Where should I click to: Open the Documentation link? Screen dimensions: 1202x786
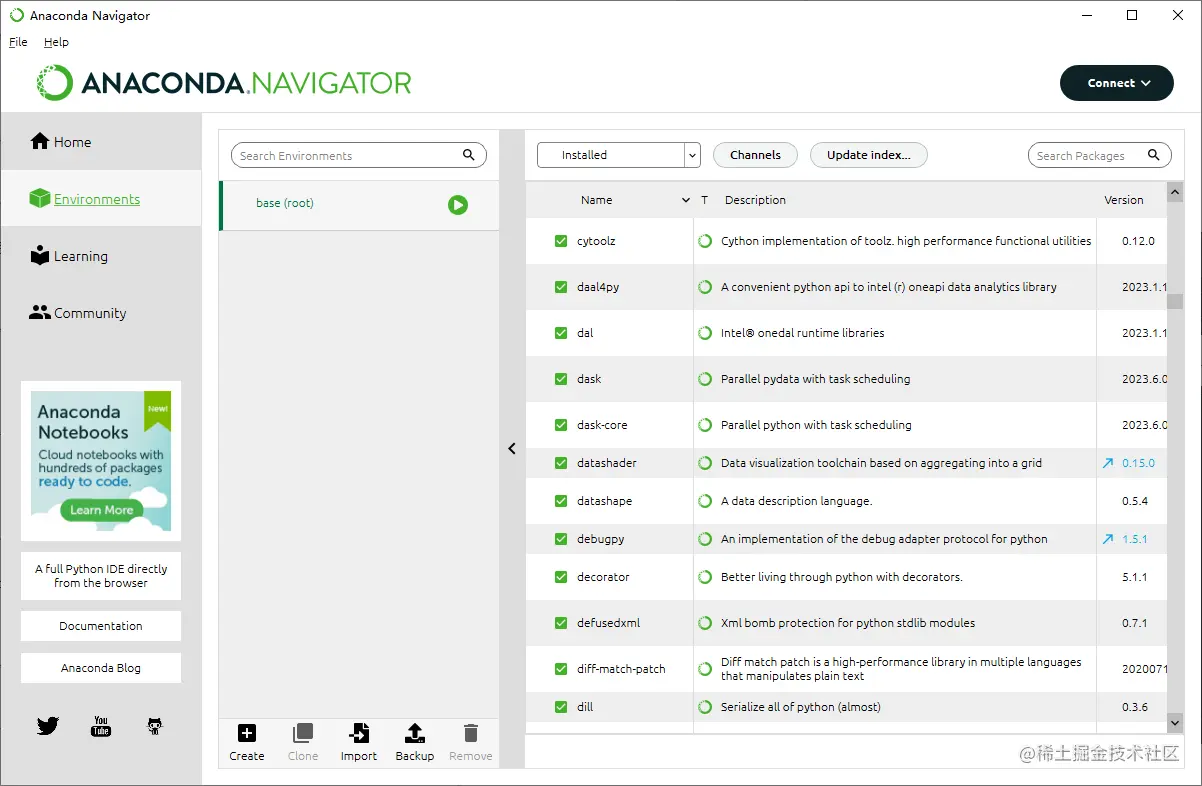coord(101,626)
